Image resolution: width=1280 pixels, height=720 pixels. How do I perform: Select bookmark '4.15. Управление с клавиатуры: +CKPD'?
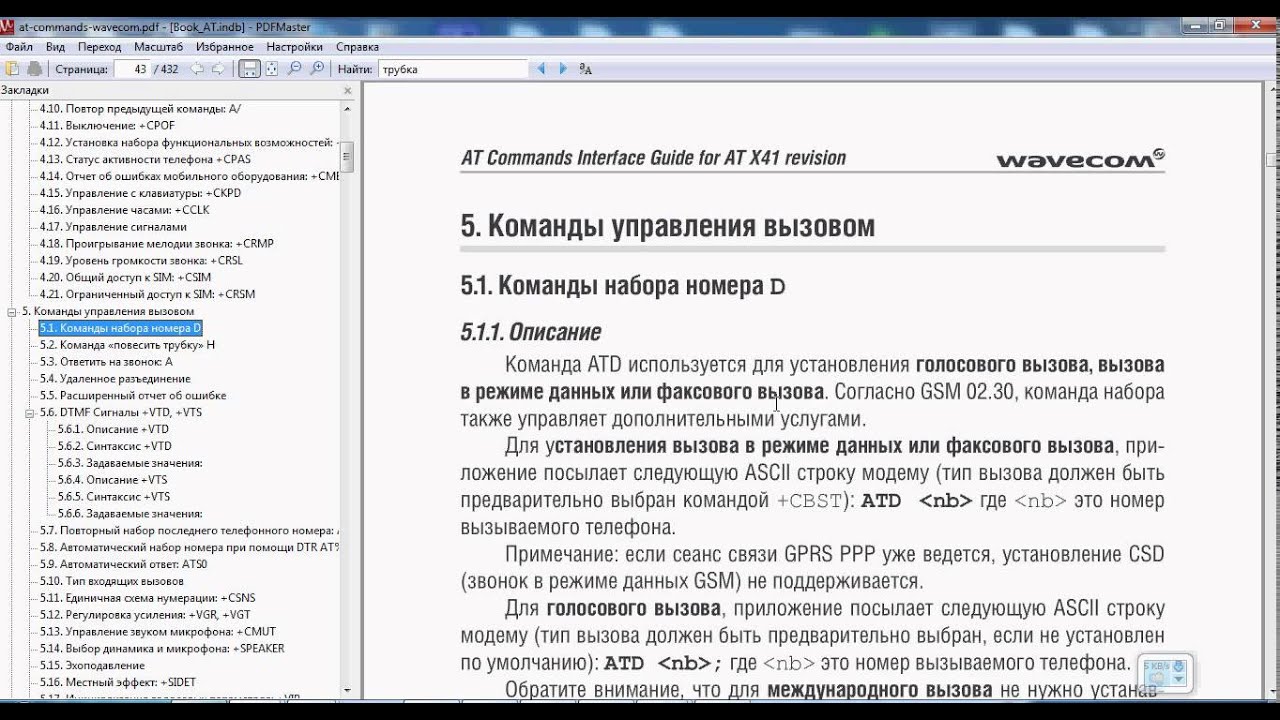tap(140, 193)
